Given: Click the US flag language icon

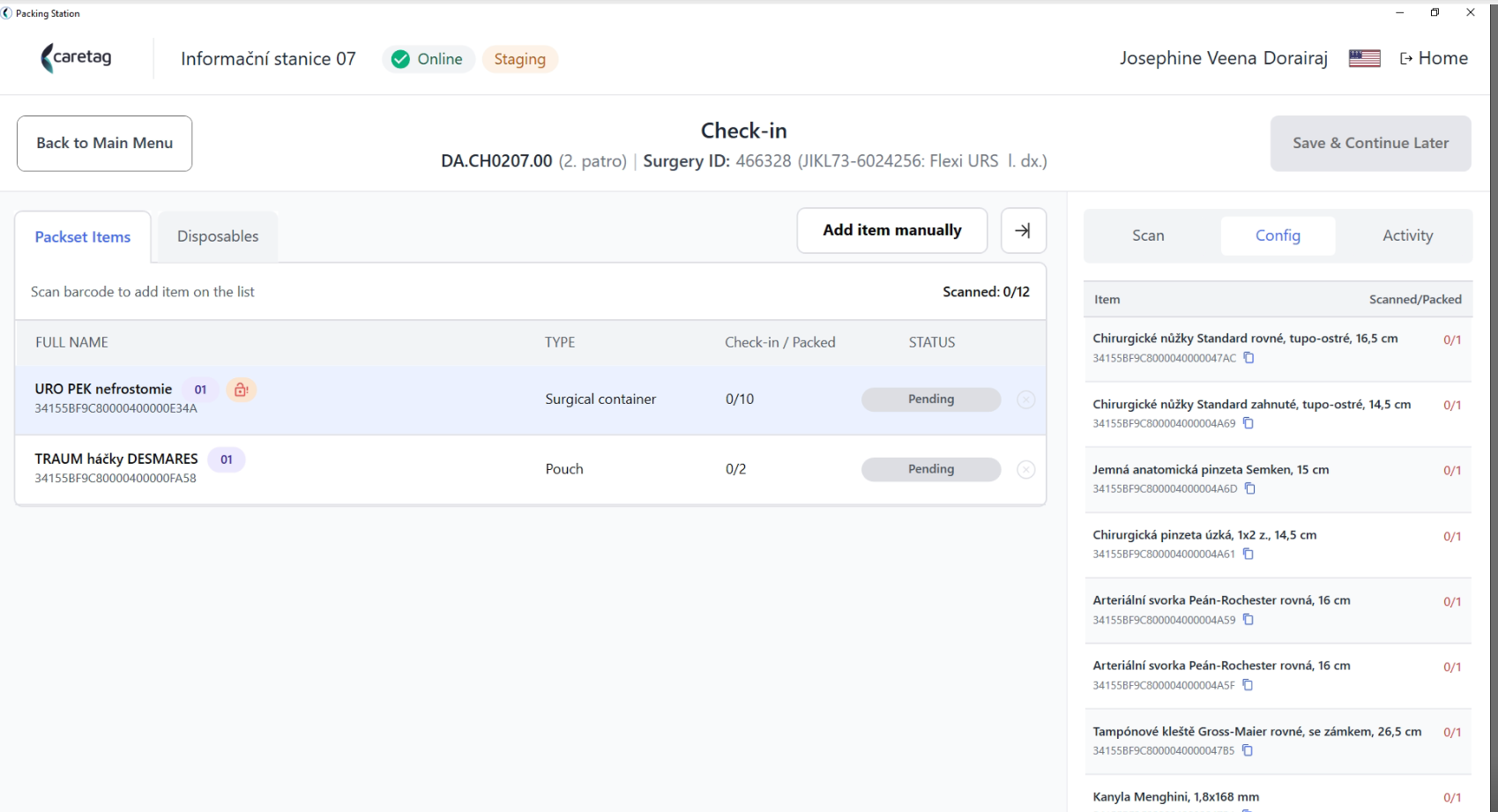Looking at the screenshot, I should point(1364,58).
